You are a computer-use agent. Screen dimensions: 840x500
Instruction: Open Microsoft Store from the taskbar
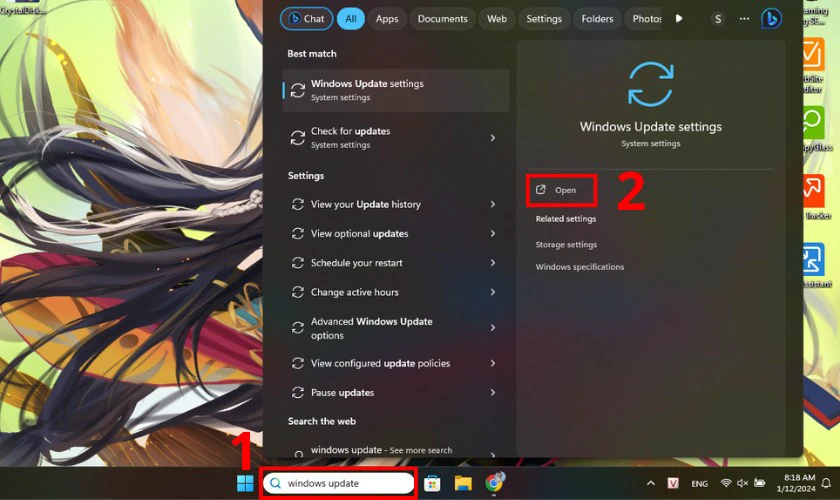432,483
